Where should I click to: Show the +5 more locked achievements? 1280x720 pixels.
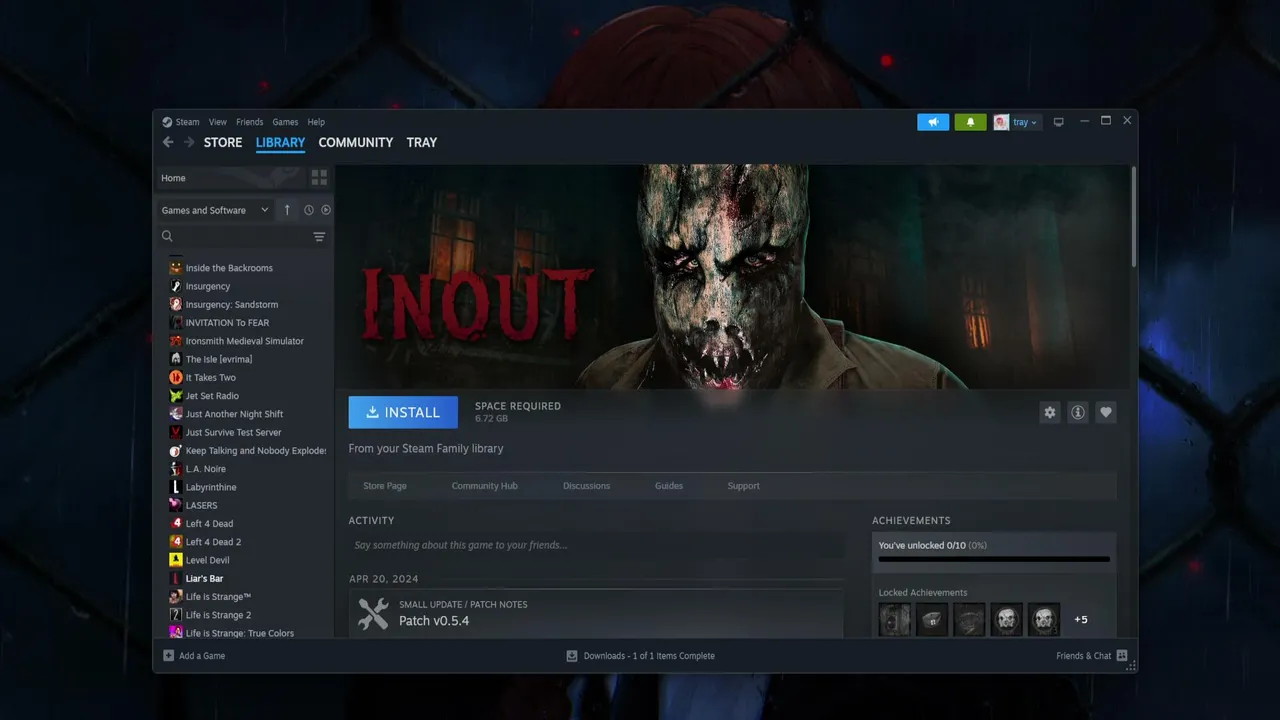1081,620
